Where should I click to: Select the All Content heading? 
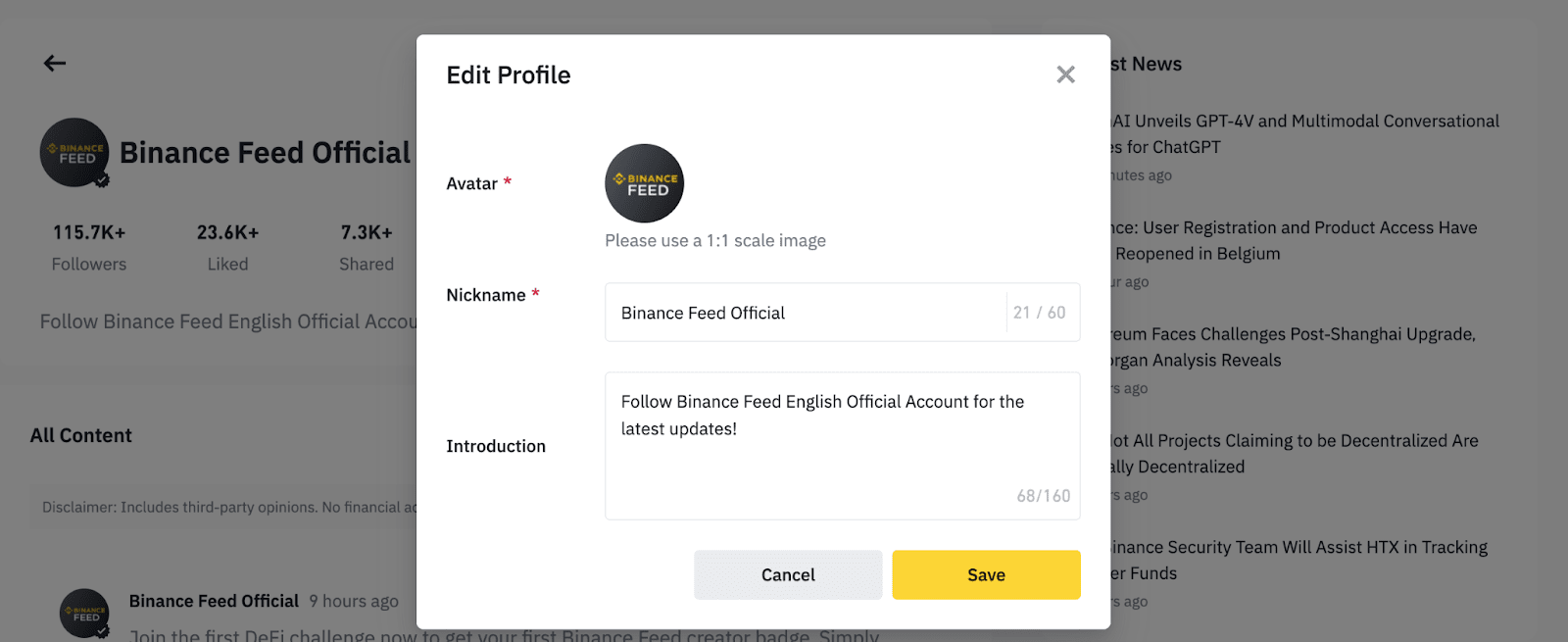click(x=81, y=435)
